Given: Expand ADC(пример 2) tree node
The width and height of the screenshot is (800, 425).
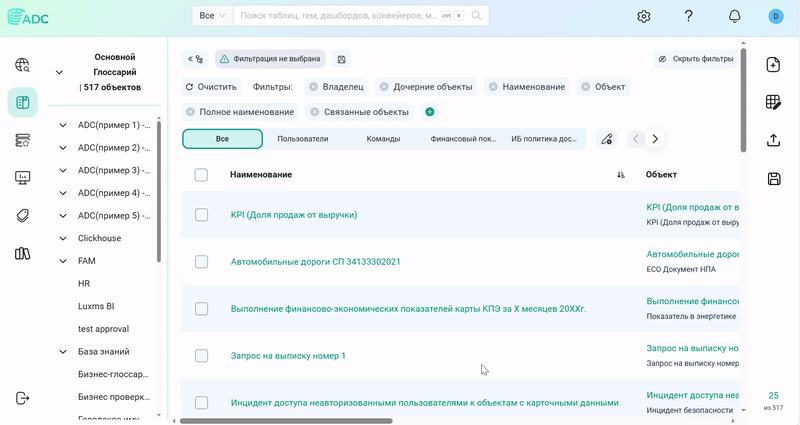Looking at the screenshot, I should point(63,148).
